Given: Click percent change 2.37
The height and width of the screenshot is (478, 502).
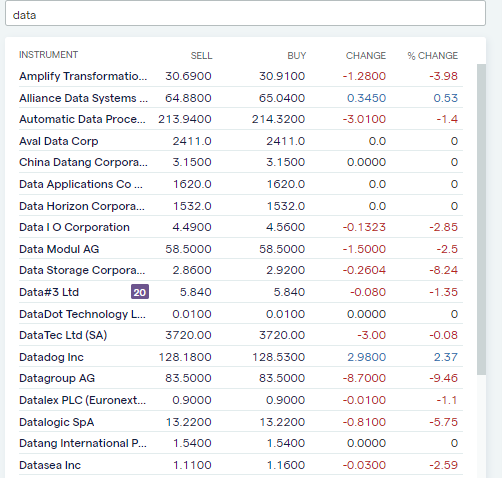Looking at the screenshot, I should pyautogui.click(x=446, y=357).
